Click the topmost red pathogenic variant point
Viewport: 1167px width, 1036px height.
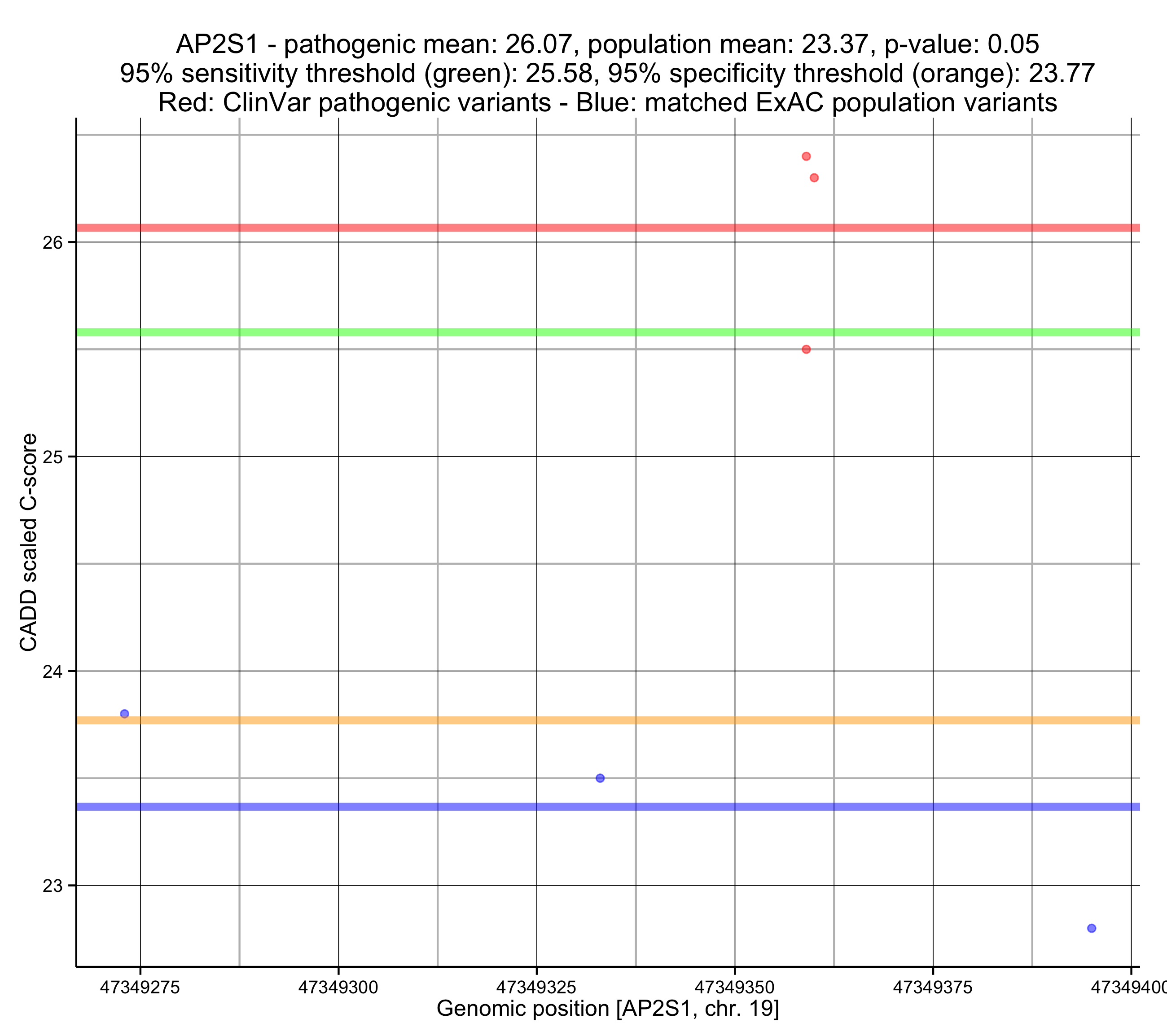click(x=806, y=157)
